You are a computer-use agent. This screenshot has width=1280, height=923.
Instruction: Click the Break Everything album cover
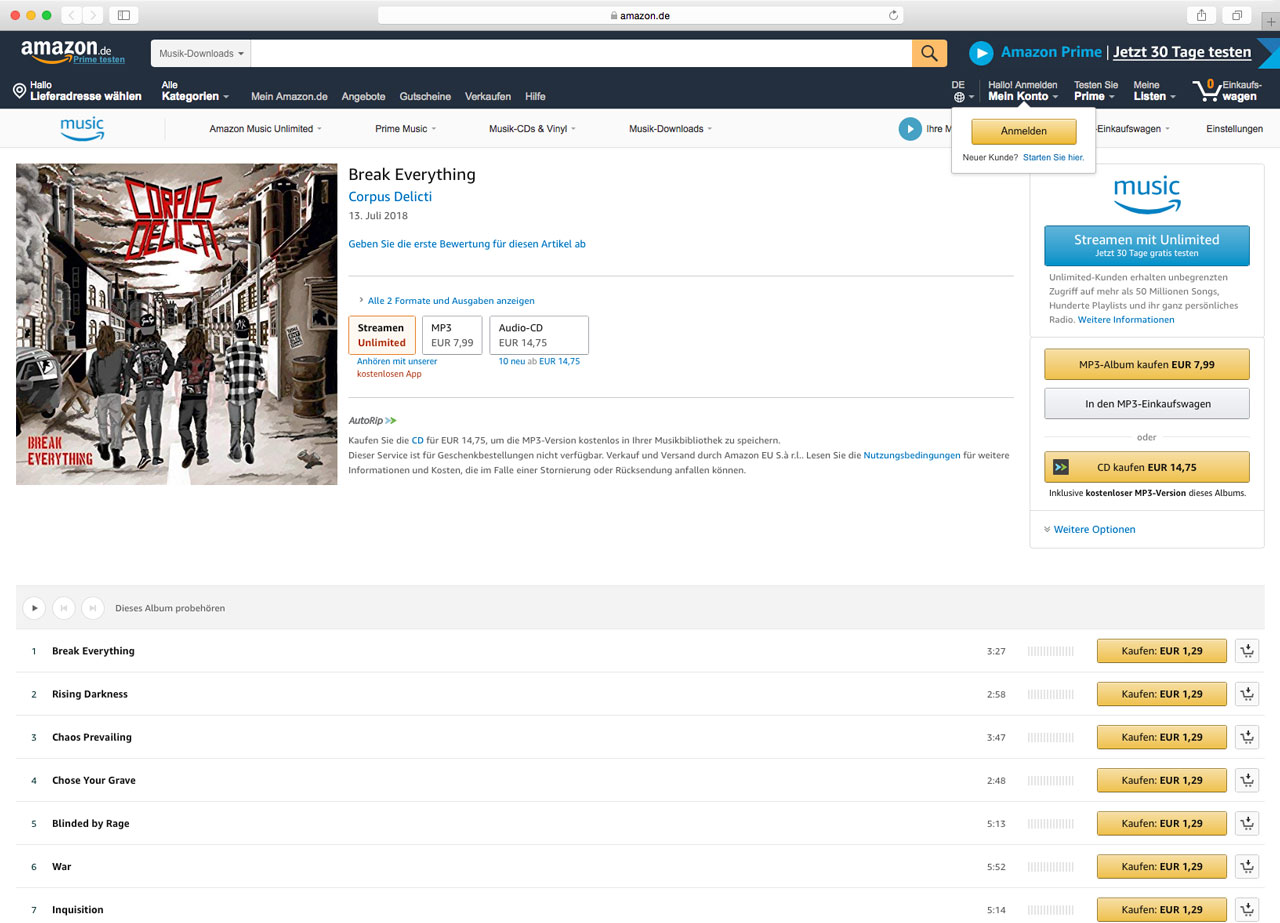[176, 324]
